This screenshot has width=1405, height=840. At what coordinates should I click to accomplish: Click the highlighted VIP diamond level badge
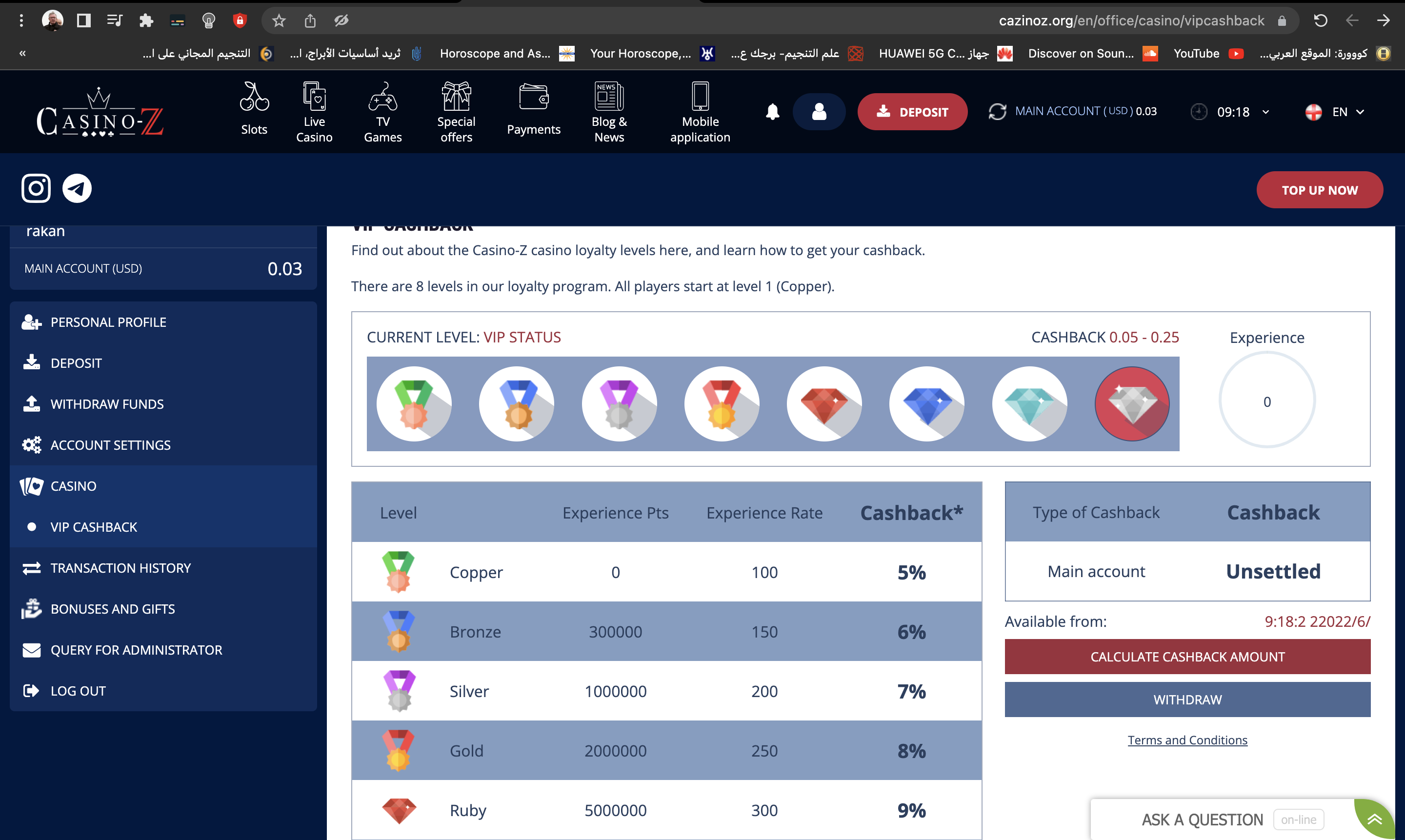tap(1132, 403)
